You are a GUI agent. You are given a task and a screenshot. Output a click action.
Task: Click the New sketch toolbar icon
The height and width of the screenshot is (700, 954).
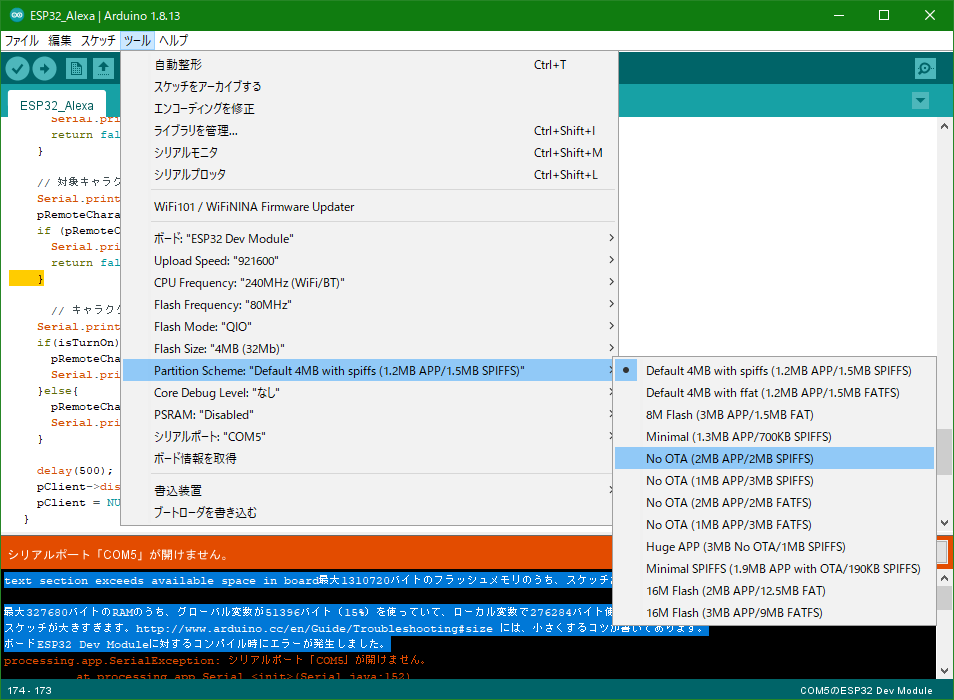click(x=76, y=69)
